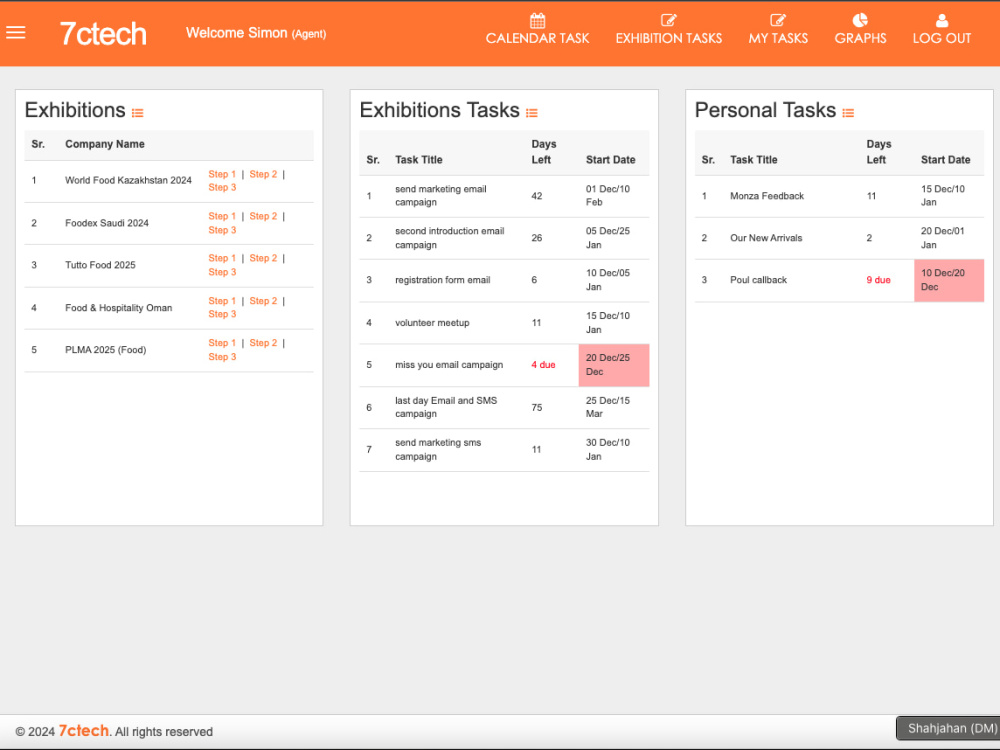This screenshot has height=750, width=1000.
Task: Click the Graphs pie chart icon
Action: (860, 20)
